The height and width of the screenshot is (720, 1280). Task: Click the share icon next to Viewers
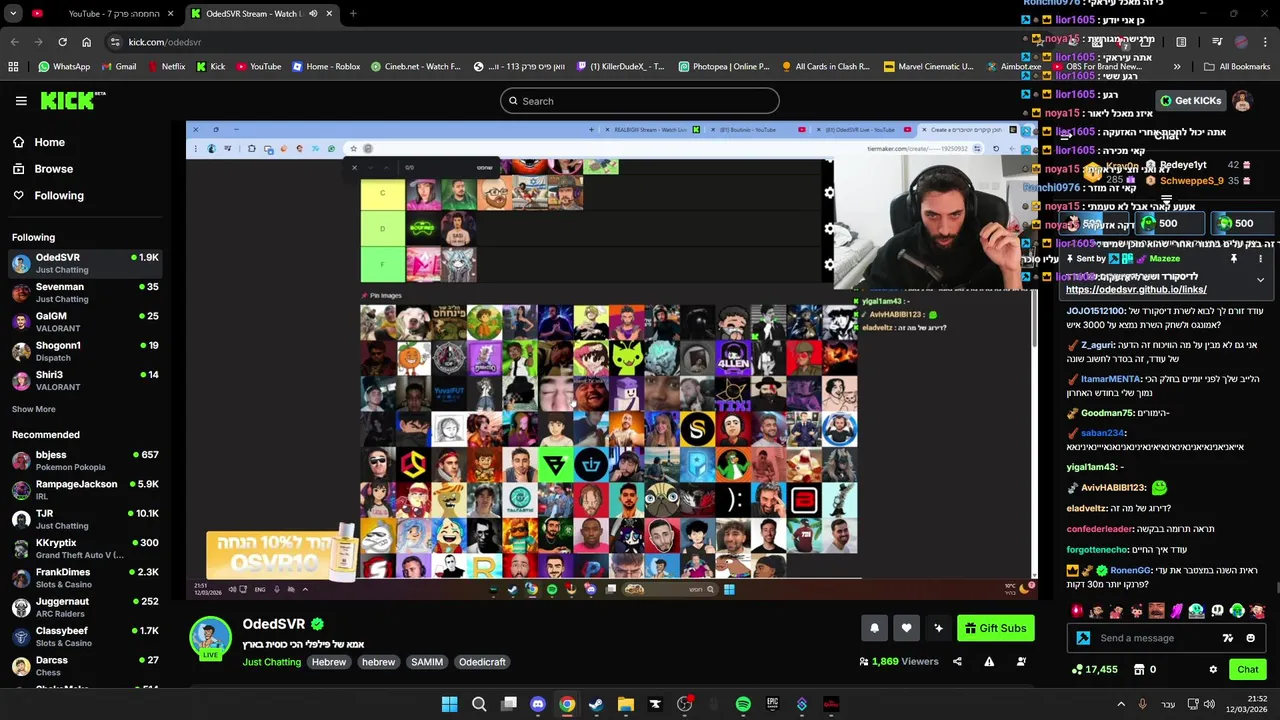coord(957,661)
